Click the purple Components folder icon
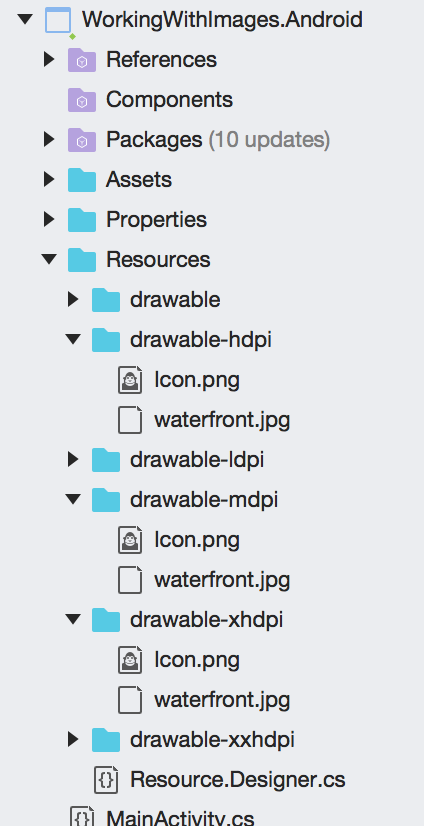The width and height of the screenshot is (424, 826). 82,100
